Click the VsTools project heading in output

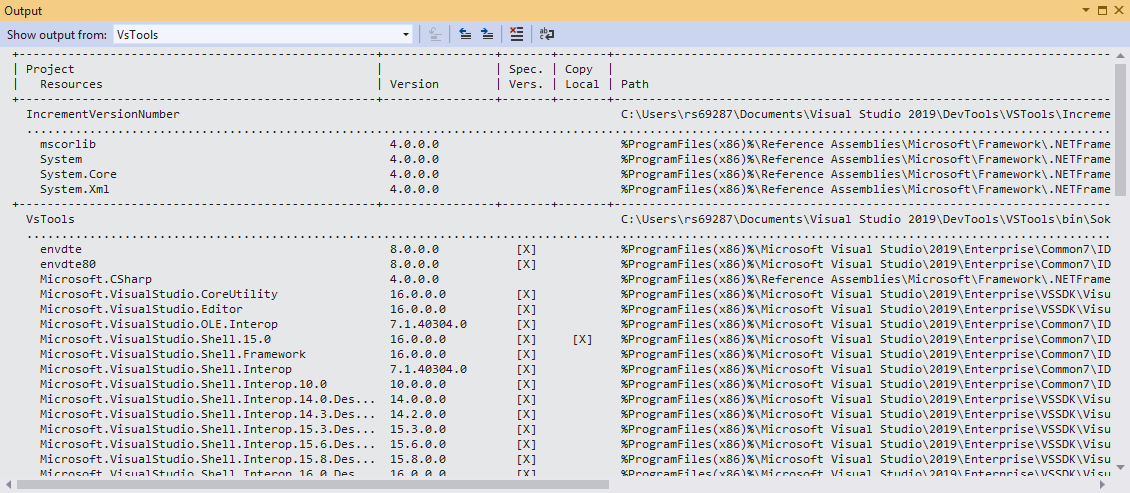(x=50, y=219)
